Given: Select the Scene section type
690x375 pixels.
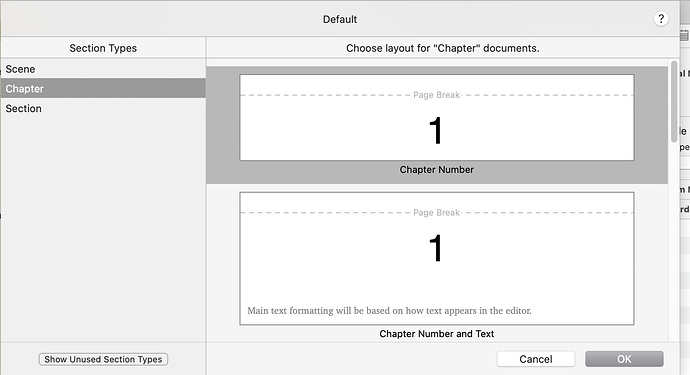Looking at the screenshot, I should 103,69.
